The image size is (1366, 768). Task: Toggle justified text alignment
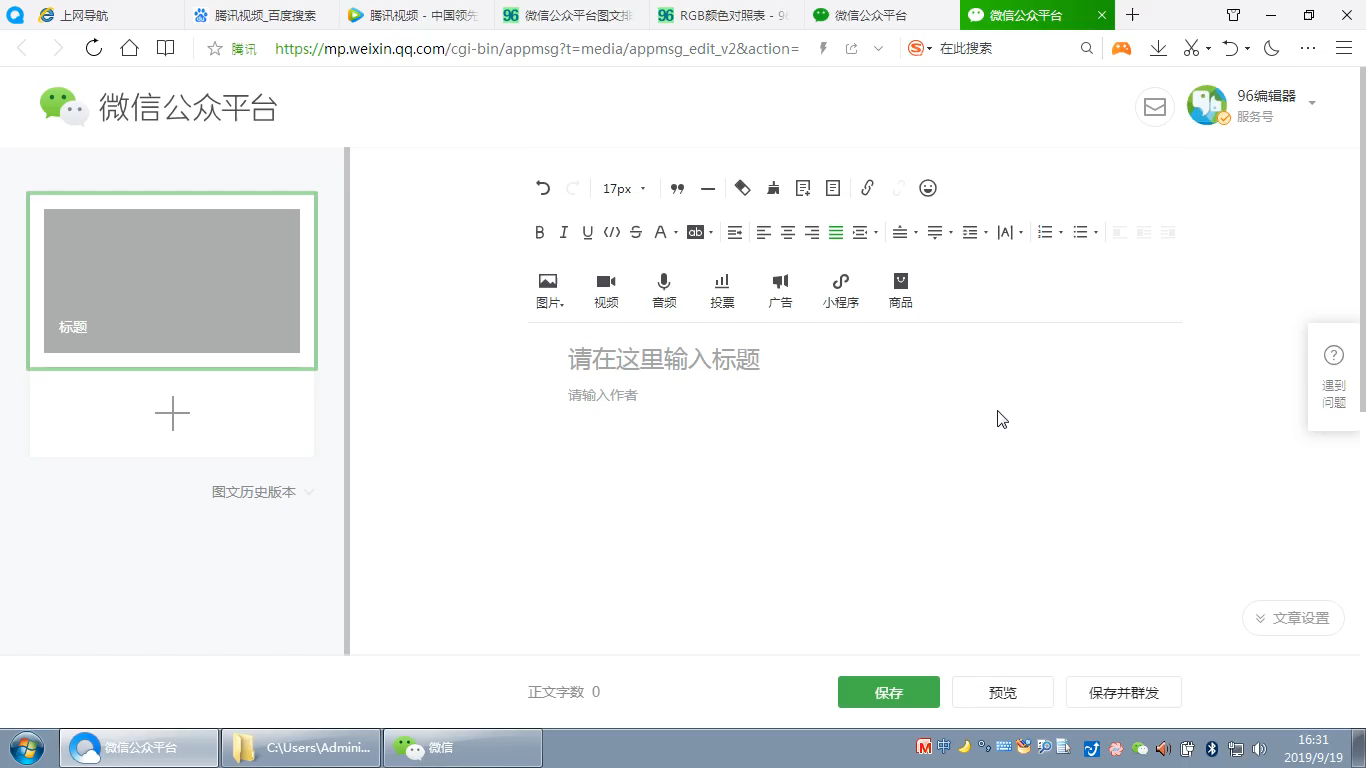pyautogui.click(x=836, y=232)
